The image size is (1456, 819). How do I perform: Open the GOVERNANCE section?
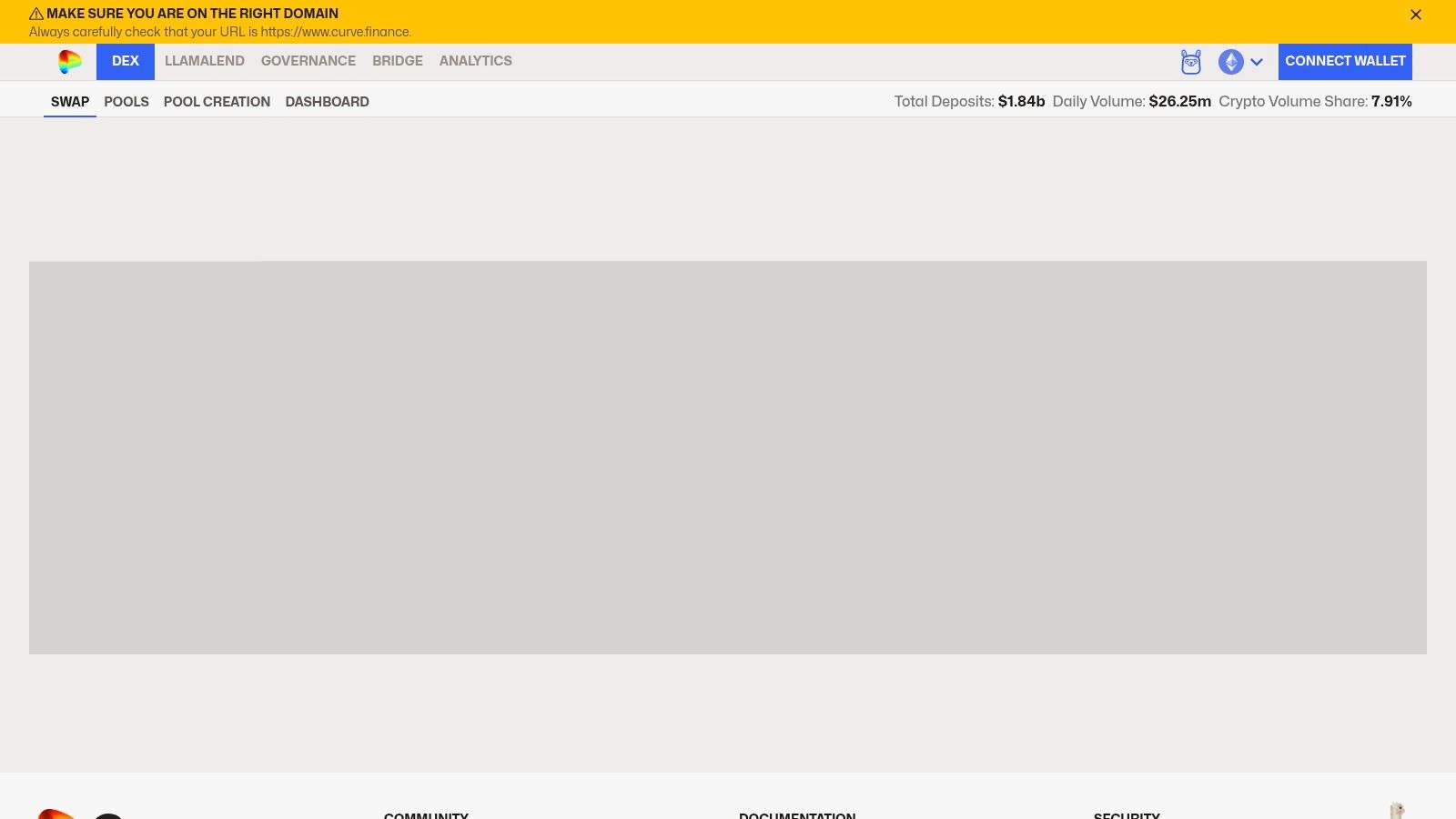308,61
